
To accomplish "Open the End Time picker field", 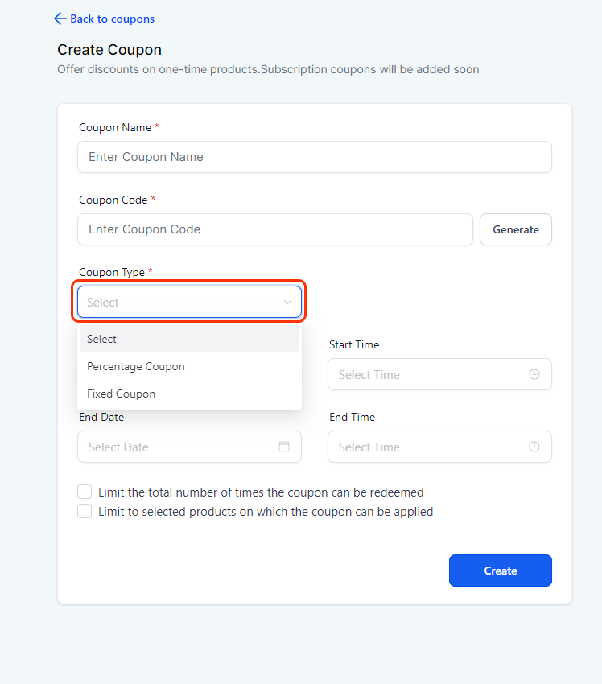I will [x=439, y=447].
